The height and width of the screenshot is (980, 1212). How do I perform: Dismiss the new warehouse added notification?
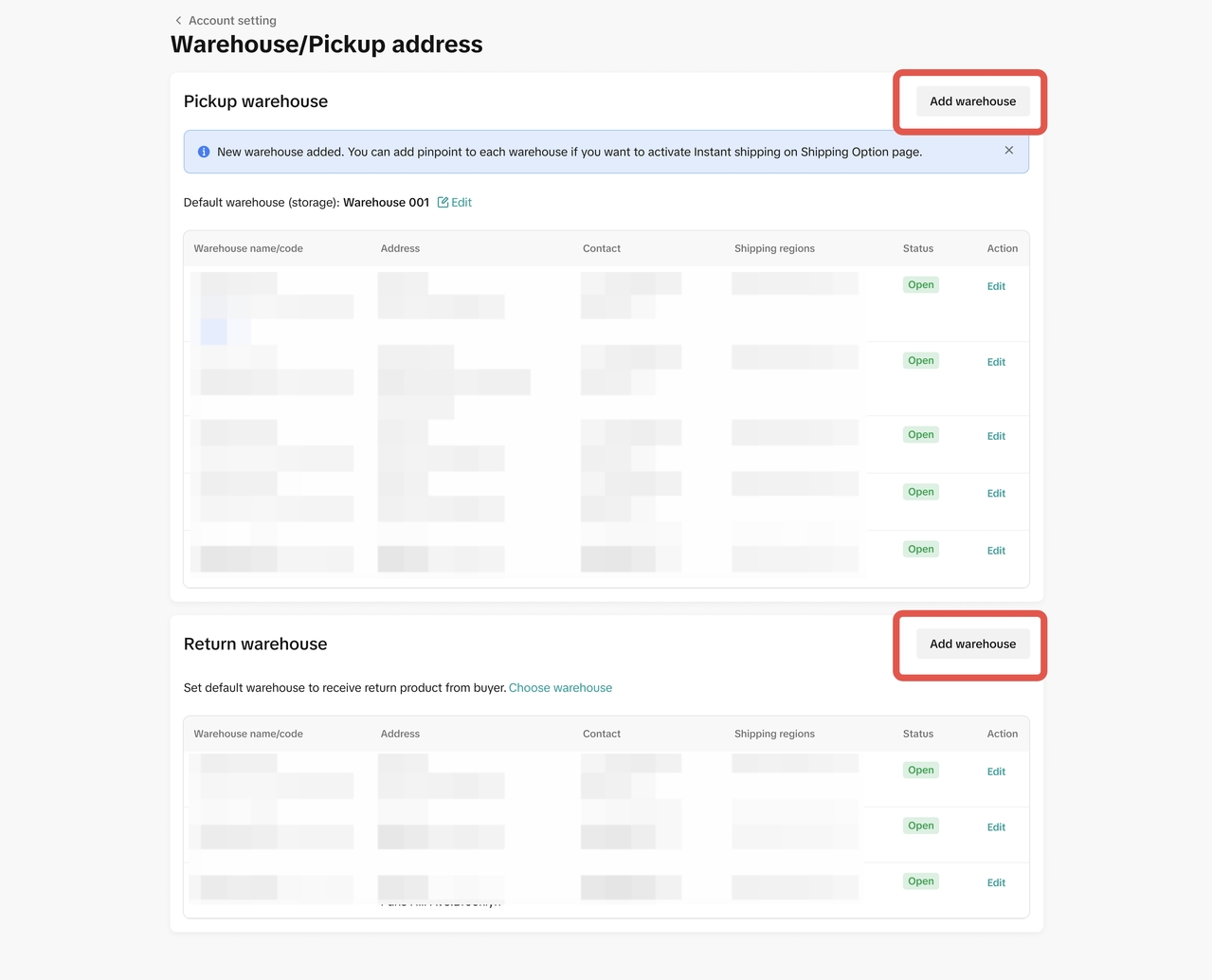pos(1009,151)
